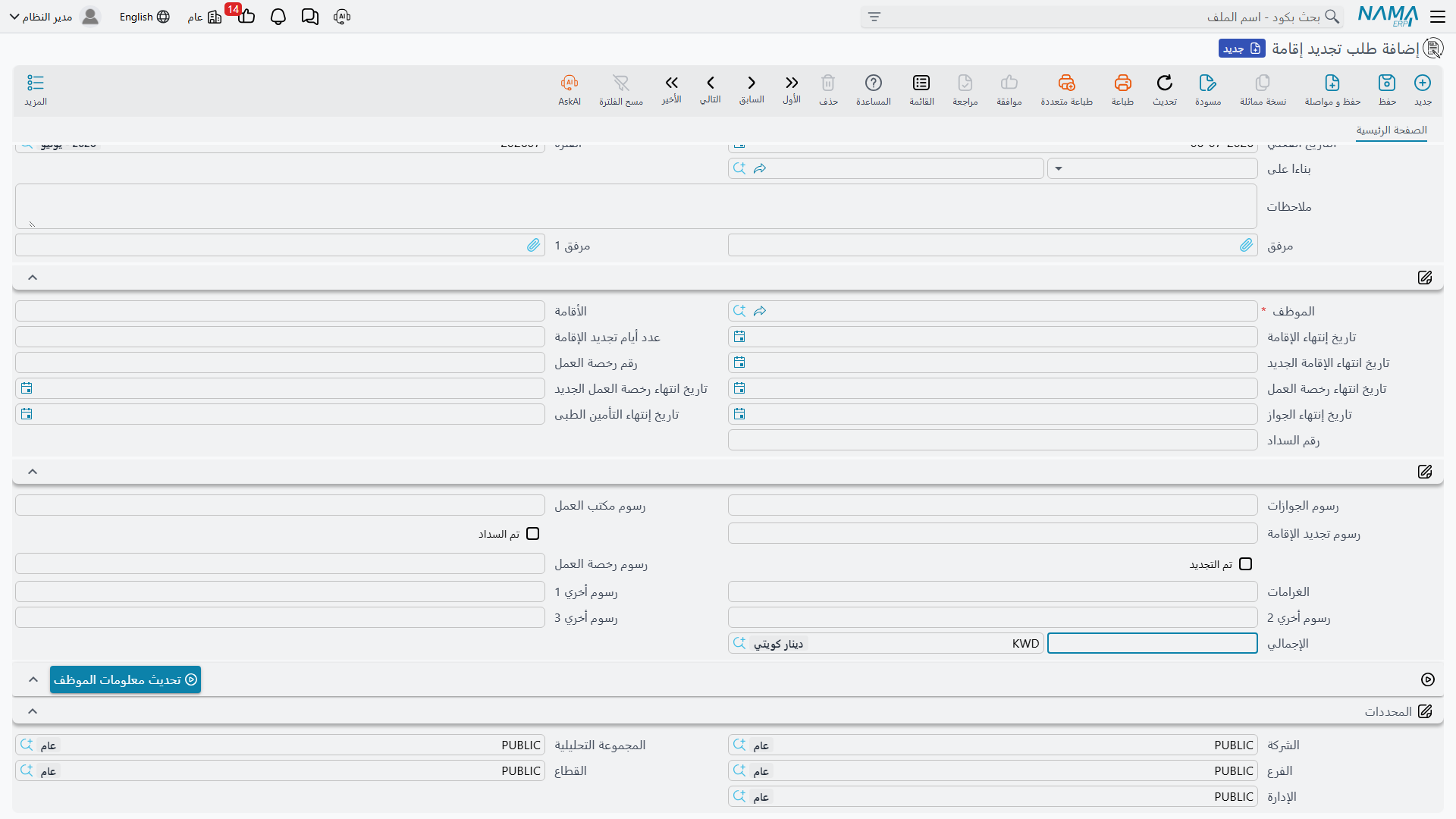Check the تم التجديد checkbox
The width and height of the screenshot is (1456, 819).
[x=1245, y=564]
